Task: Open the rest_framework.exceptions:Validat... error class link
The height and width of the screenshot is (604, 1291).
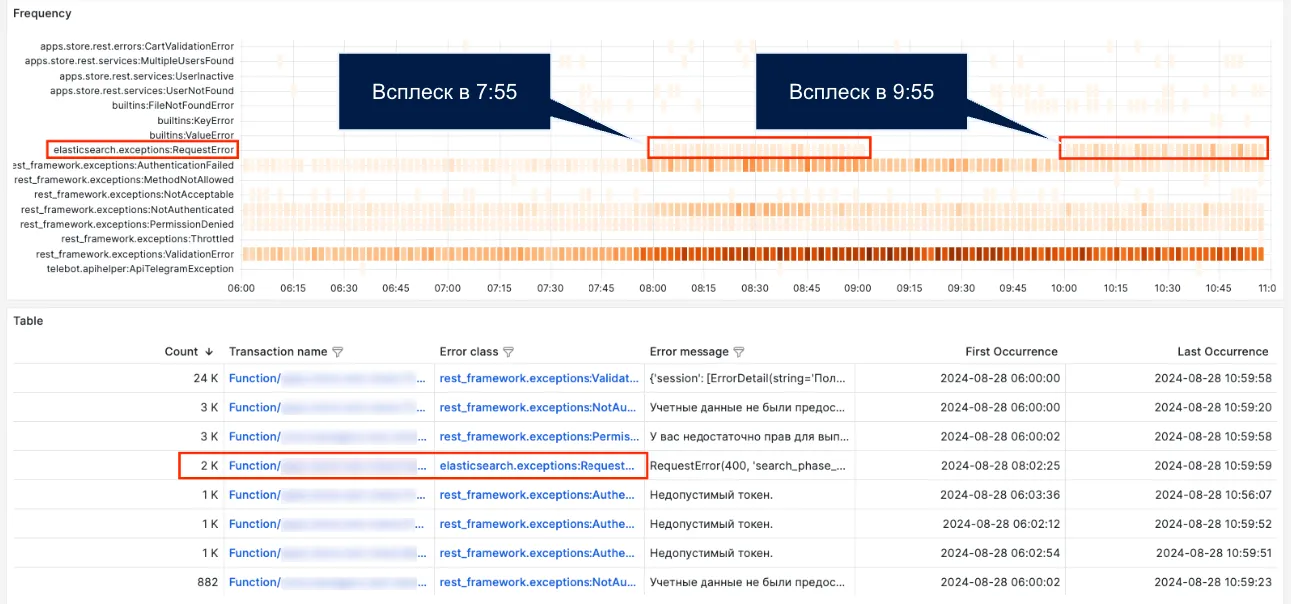Action: (x=537, y=378)
